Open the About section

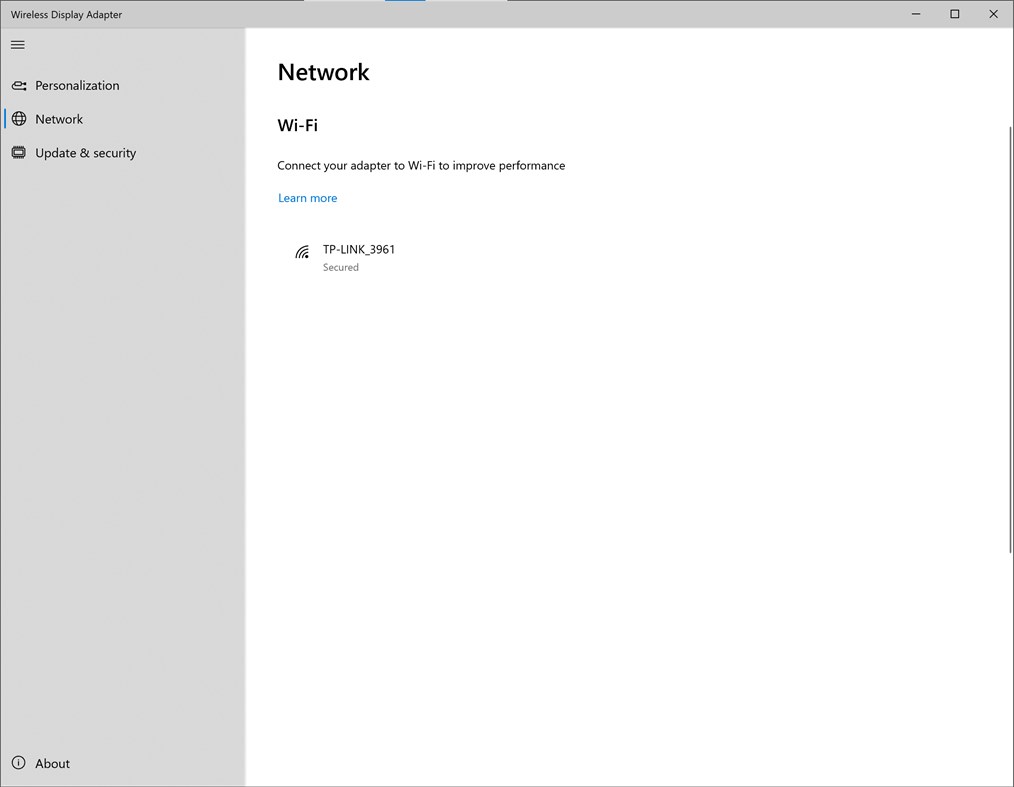(x=52, y=763)
